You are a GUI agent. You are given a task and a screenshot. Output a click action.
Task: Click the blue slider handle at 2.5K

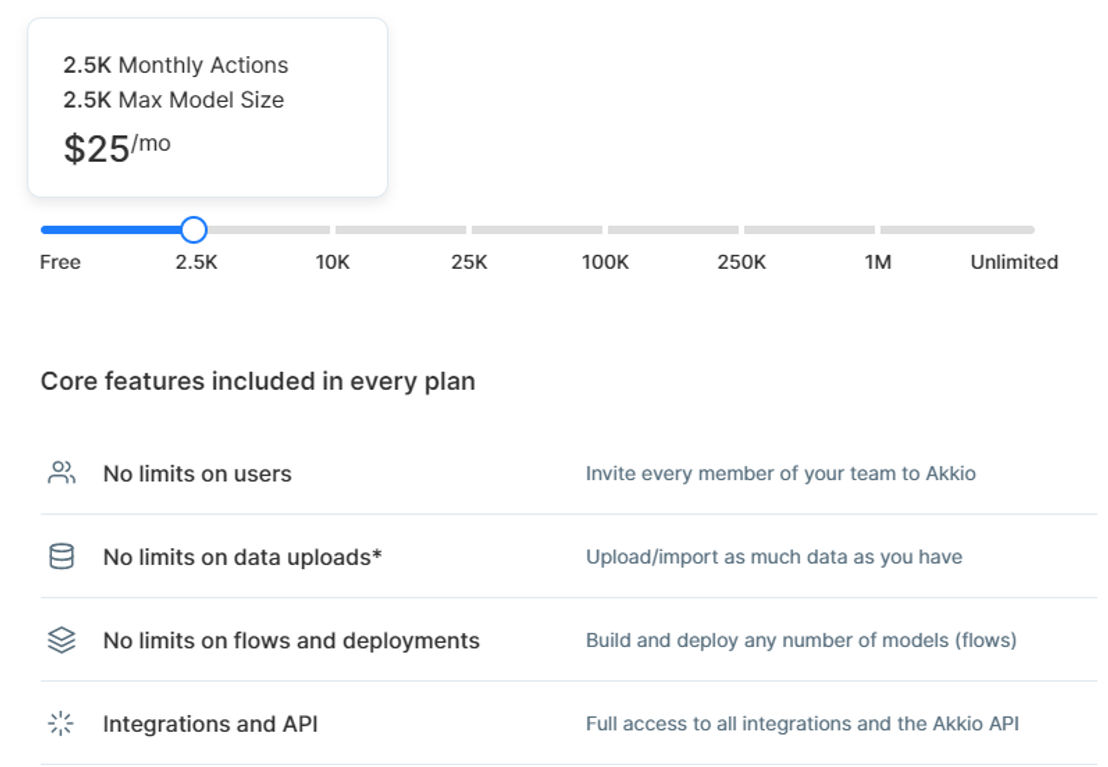pyautogui.click(x=194, y=230)
